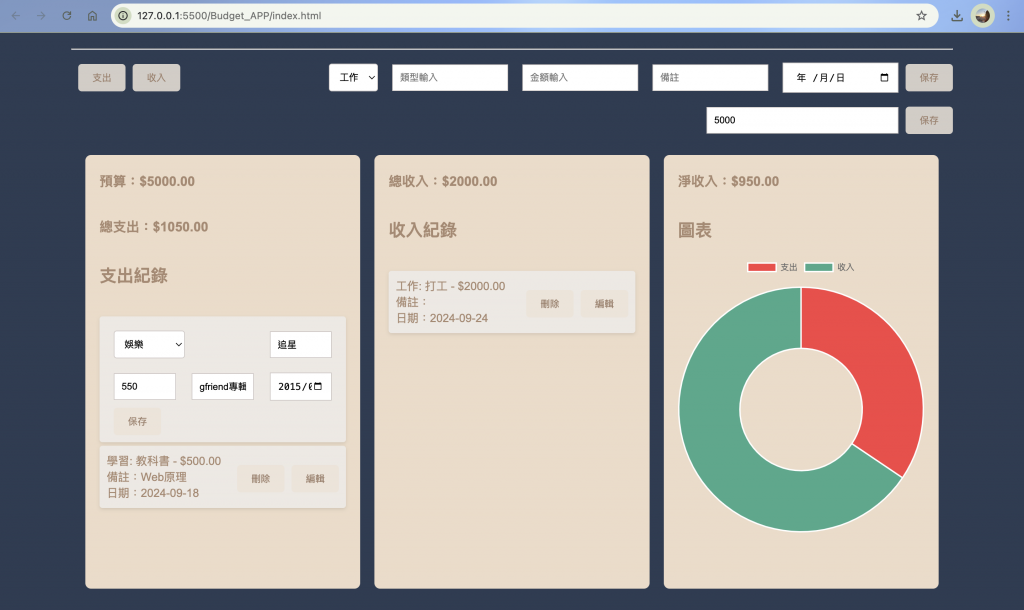Expand the 娛樂 category dropdown in expense edit
The width and height of the screenshot is (1024, 610).
tap(149, 345)
